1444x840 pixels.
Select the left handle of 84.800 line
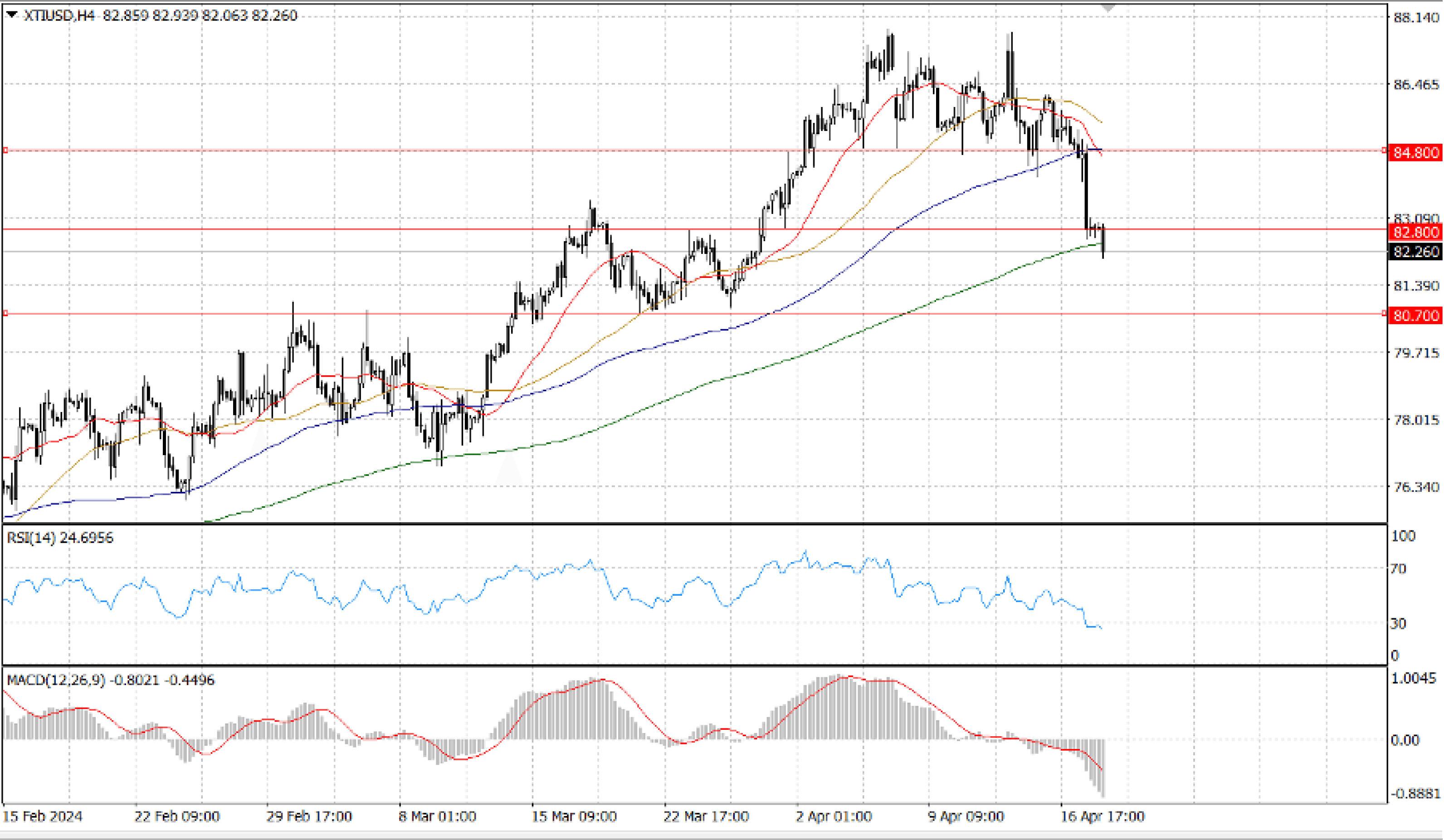click(x=5, y=150)
